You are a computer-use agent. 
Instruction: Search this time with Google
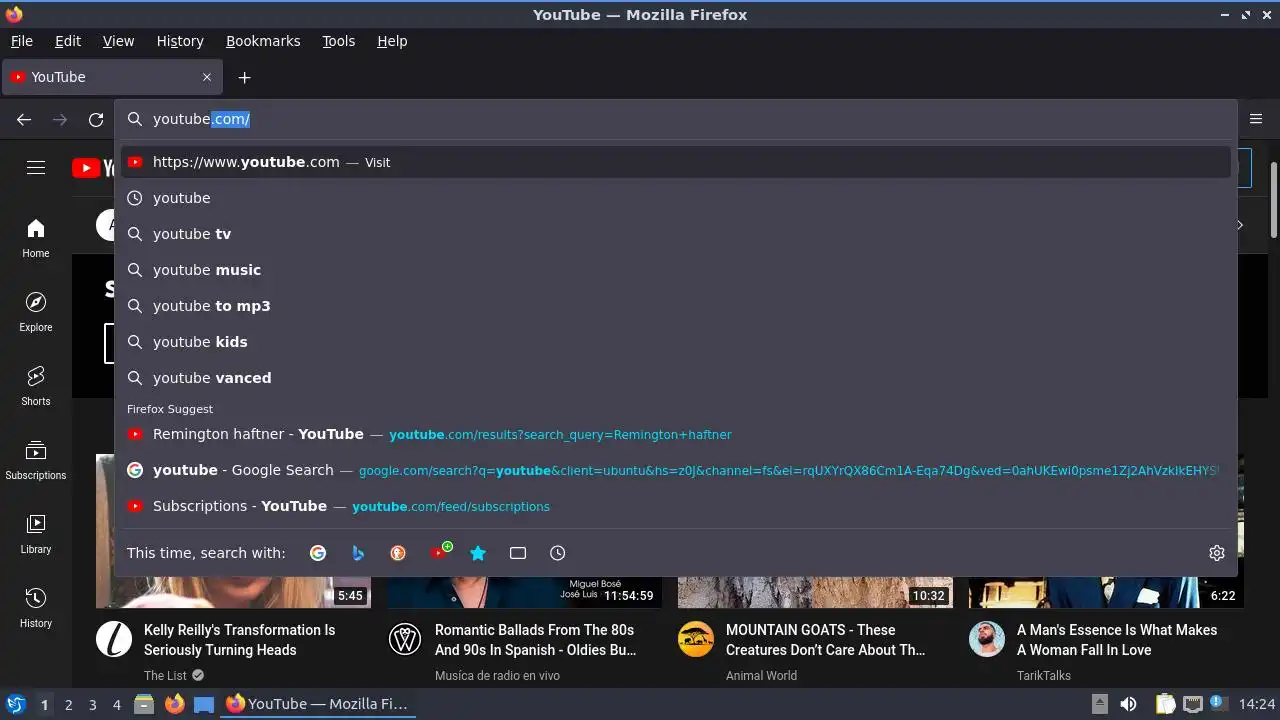tap(318, 553)
